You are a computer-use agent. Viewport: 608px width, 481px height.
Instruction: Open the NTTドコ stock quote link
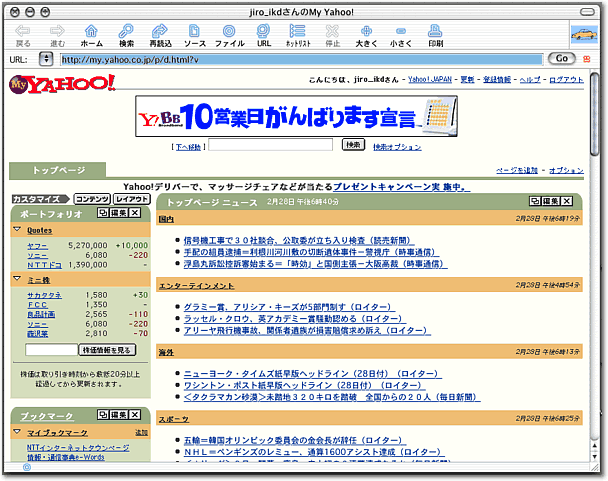click(x=44, y=265)
